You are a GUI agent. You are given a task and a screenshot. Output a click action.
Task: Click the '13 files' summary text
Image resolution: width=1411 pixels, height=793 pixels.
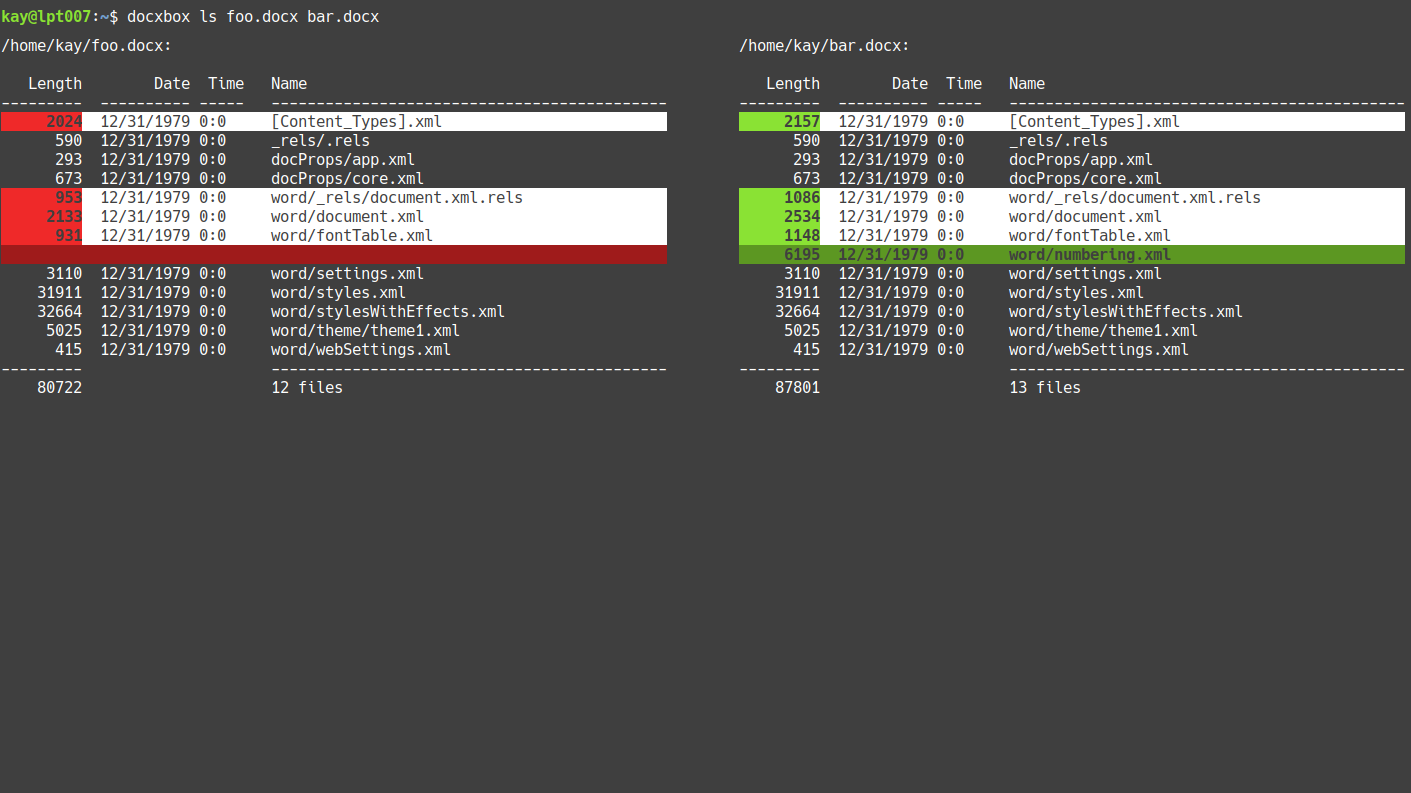1045,388
